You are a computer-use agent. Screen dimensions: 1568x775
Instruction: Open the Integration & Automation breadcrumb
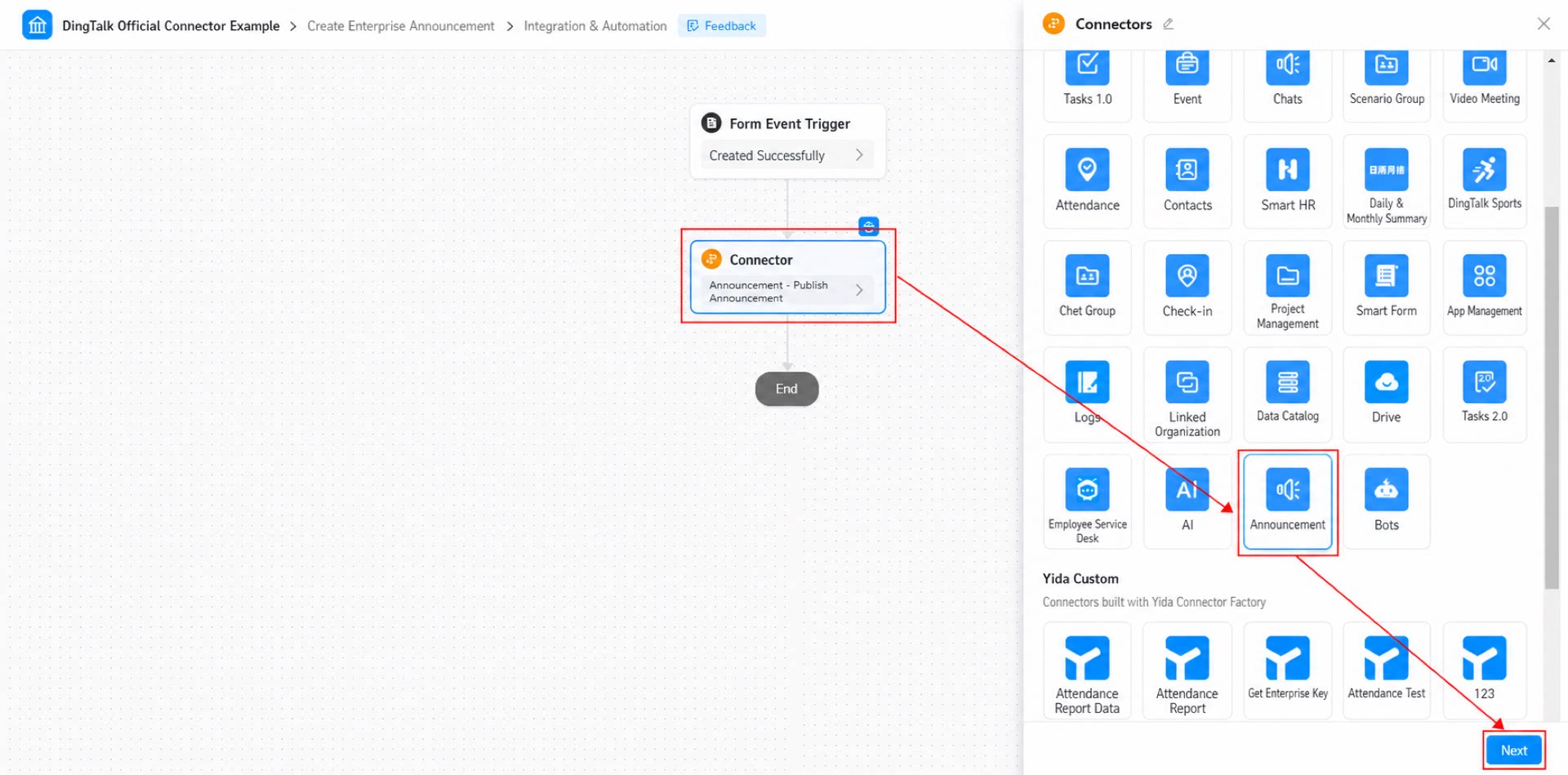pyautogui.click(x=595, y=26)
